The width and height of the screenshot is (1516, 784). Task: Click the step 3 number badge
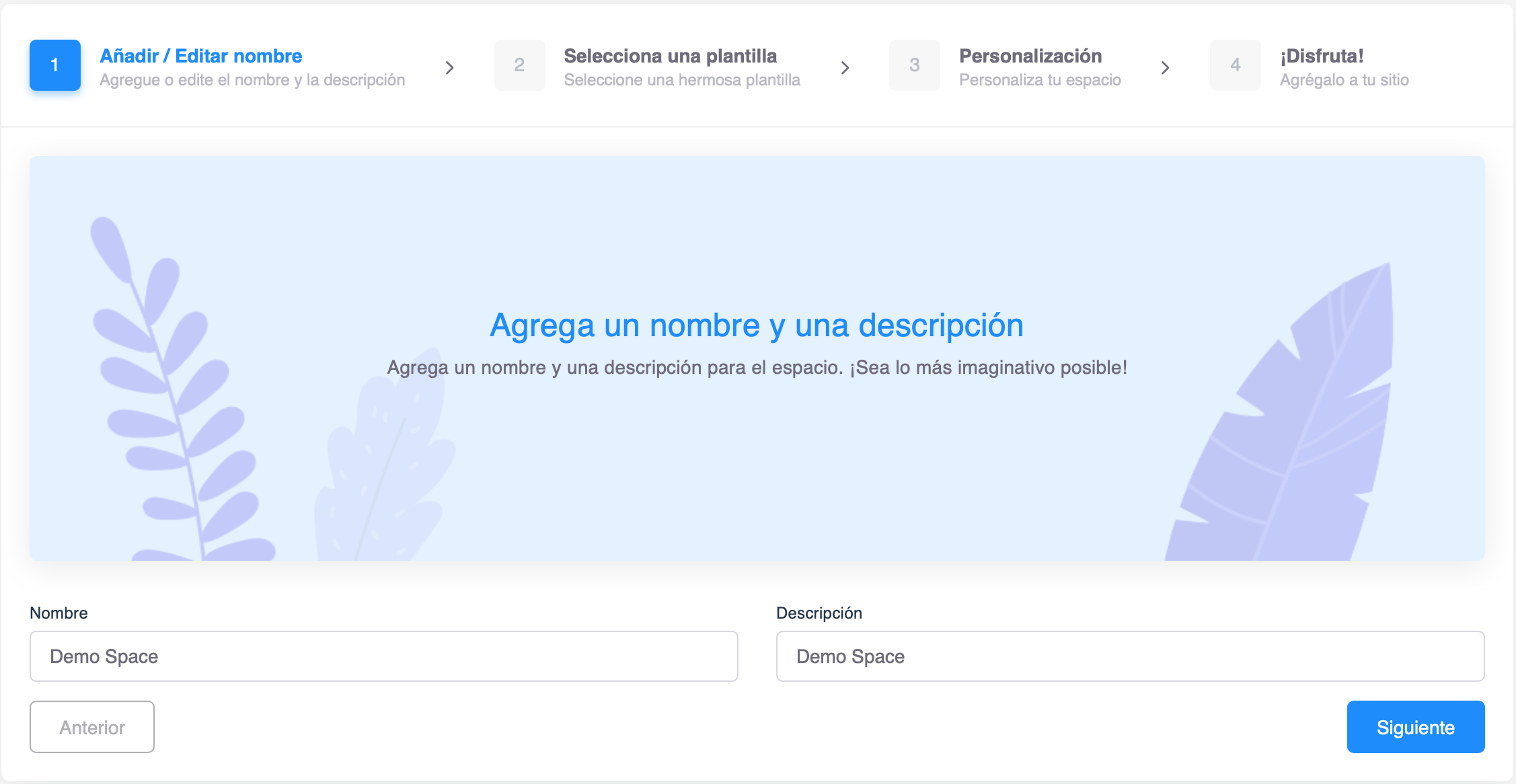coord(914,65)
